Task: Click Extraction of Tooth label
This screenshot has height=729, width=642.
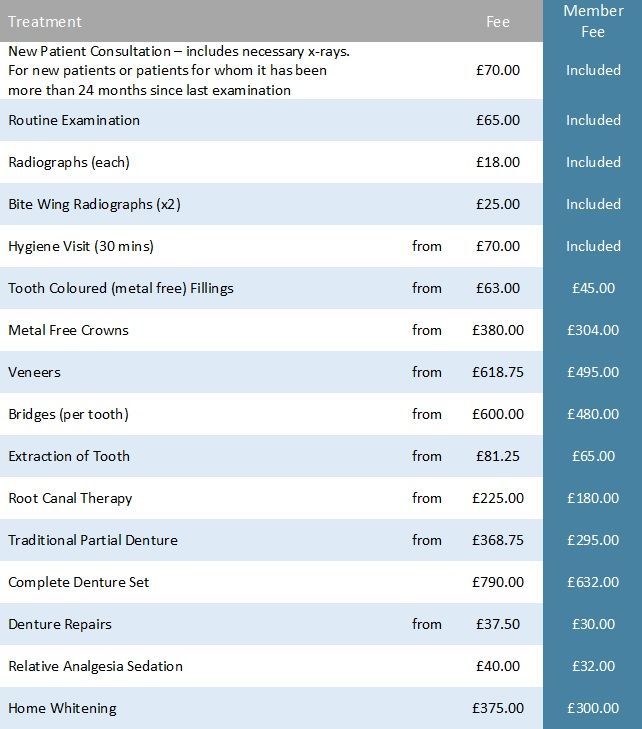Action: pos(69,456)
